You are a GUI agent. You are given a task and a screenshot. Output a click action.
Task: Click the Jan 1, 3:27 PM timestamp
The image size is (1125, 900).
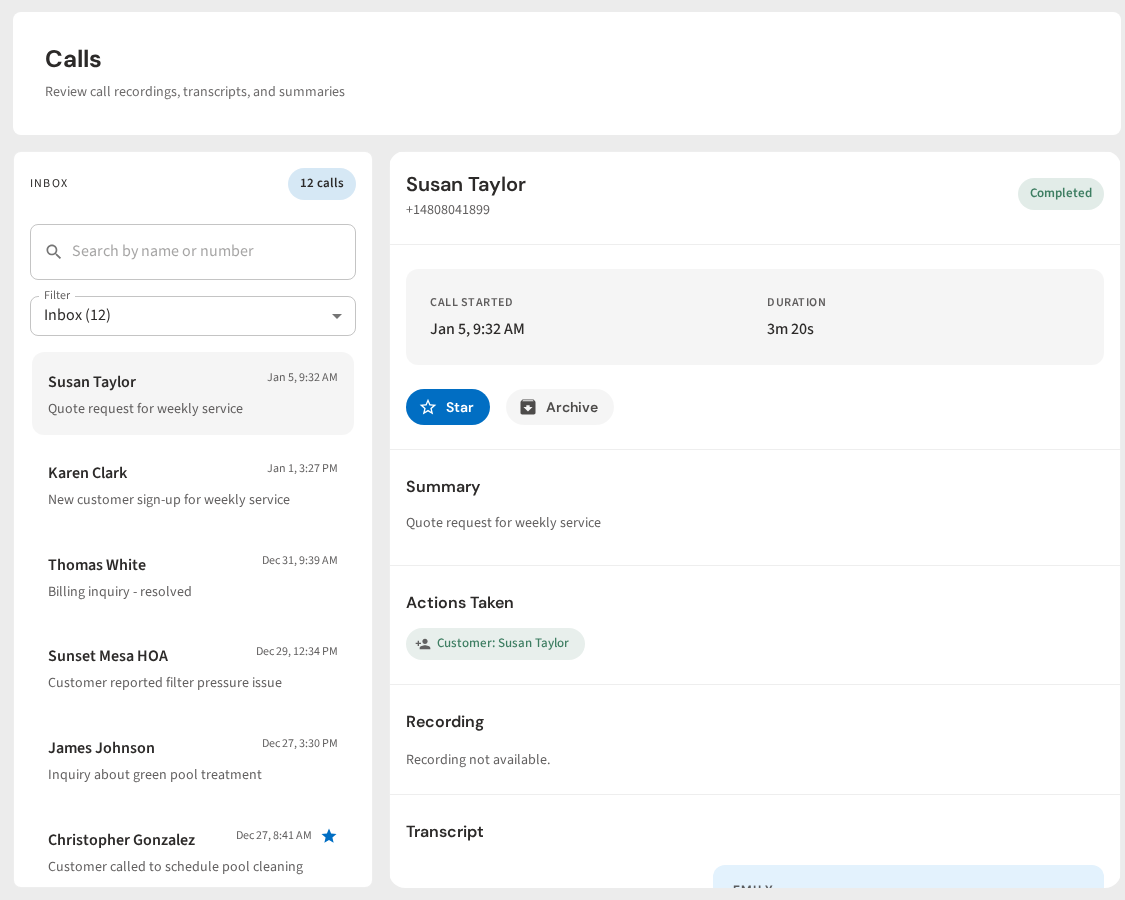pyautogui.click(x=302, y=469)
